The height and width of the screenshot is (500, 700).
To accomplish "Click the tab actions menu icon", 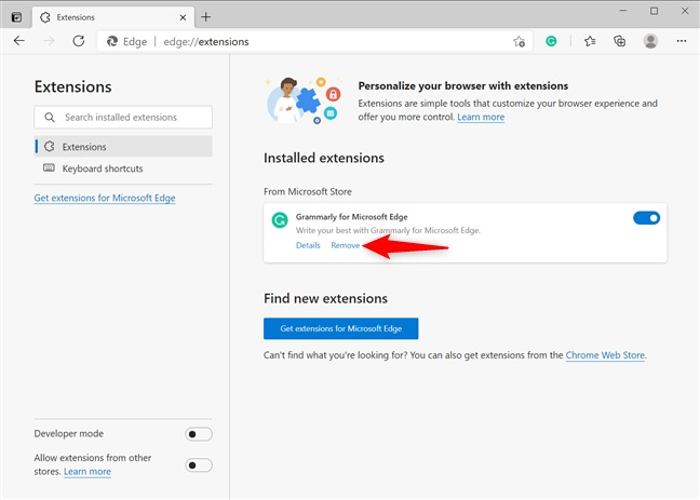I will (17, 17).
